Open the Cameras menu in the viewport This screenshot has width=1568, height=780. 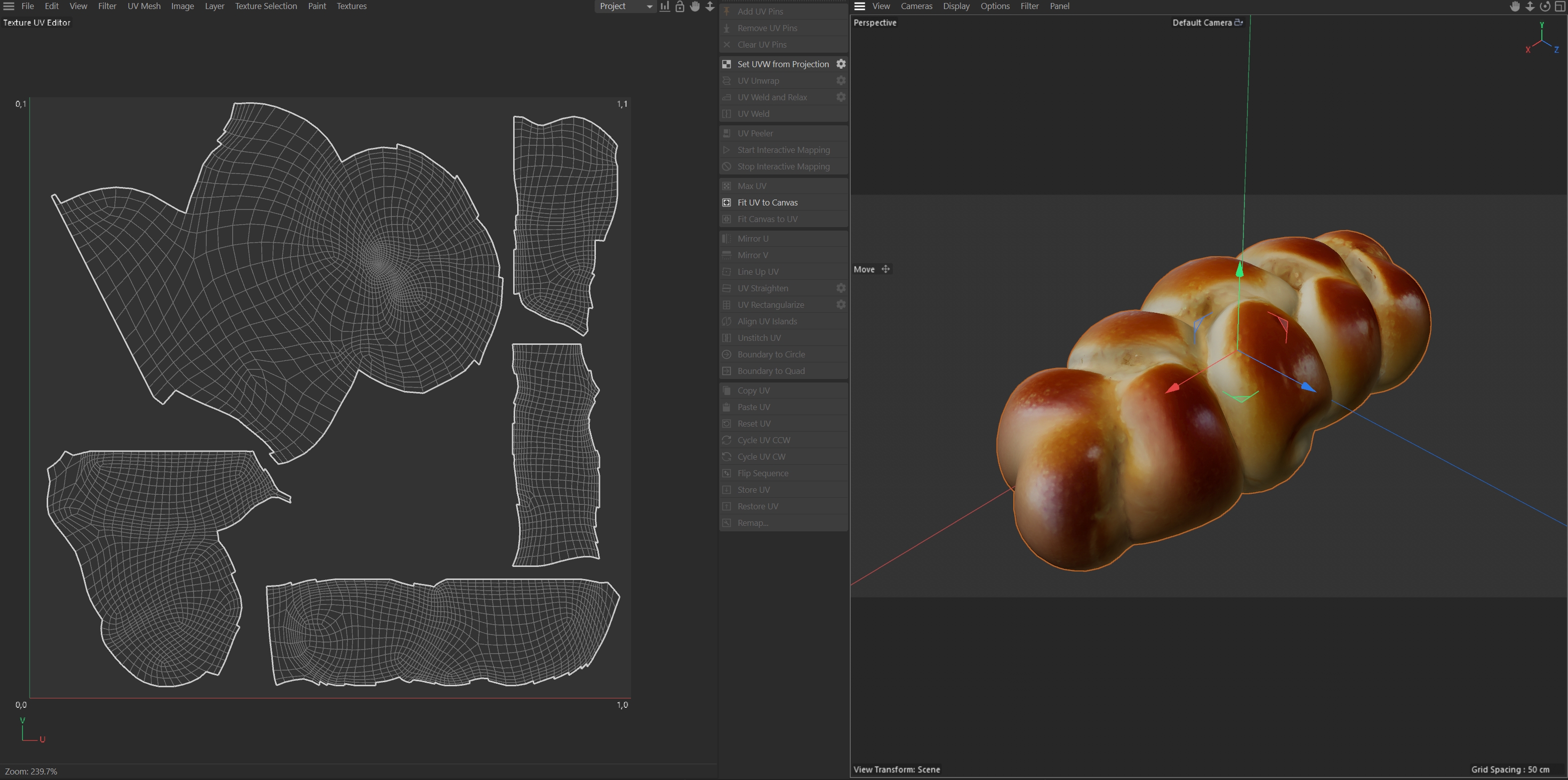[x=916, y=6]
